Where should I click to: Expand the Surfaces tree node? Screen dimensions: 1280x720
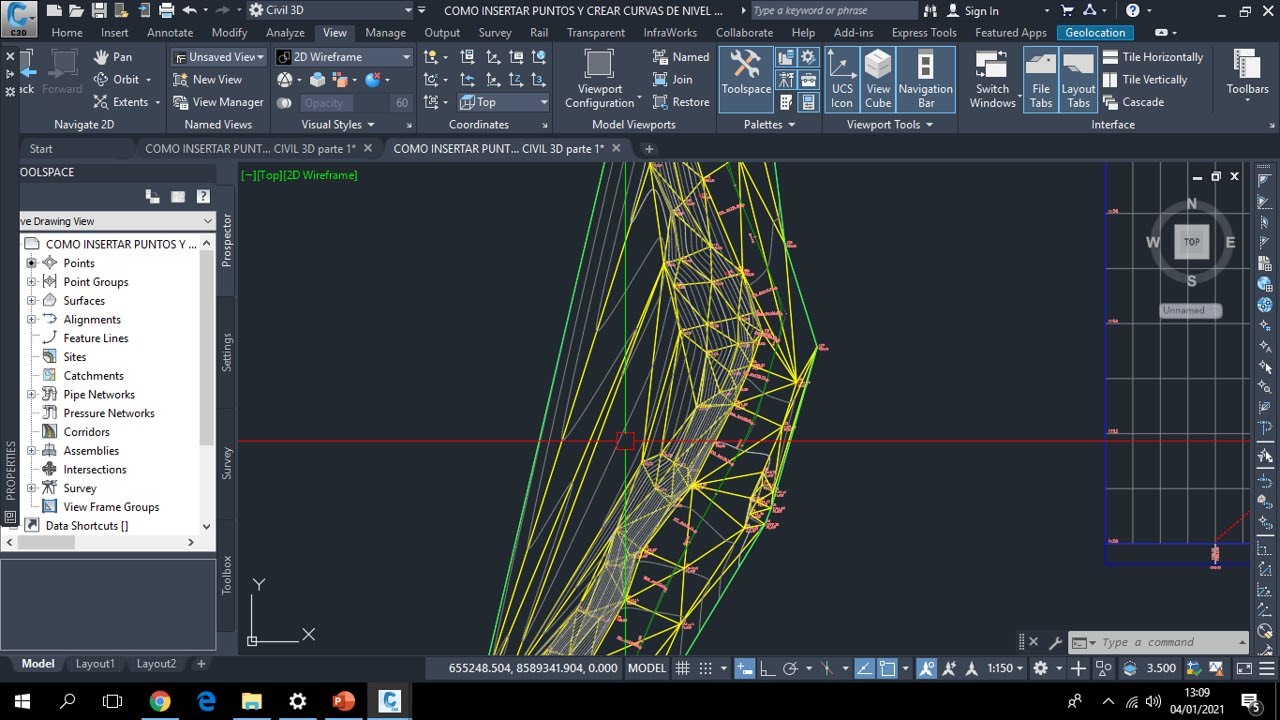[x=32, y=301]
